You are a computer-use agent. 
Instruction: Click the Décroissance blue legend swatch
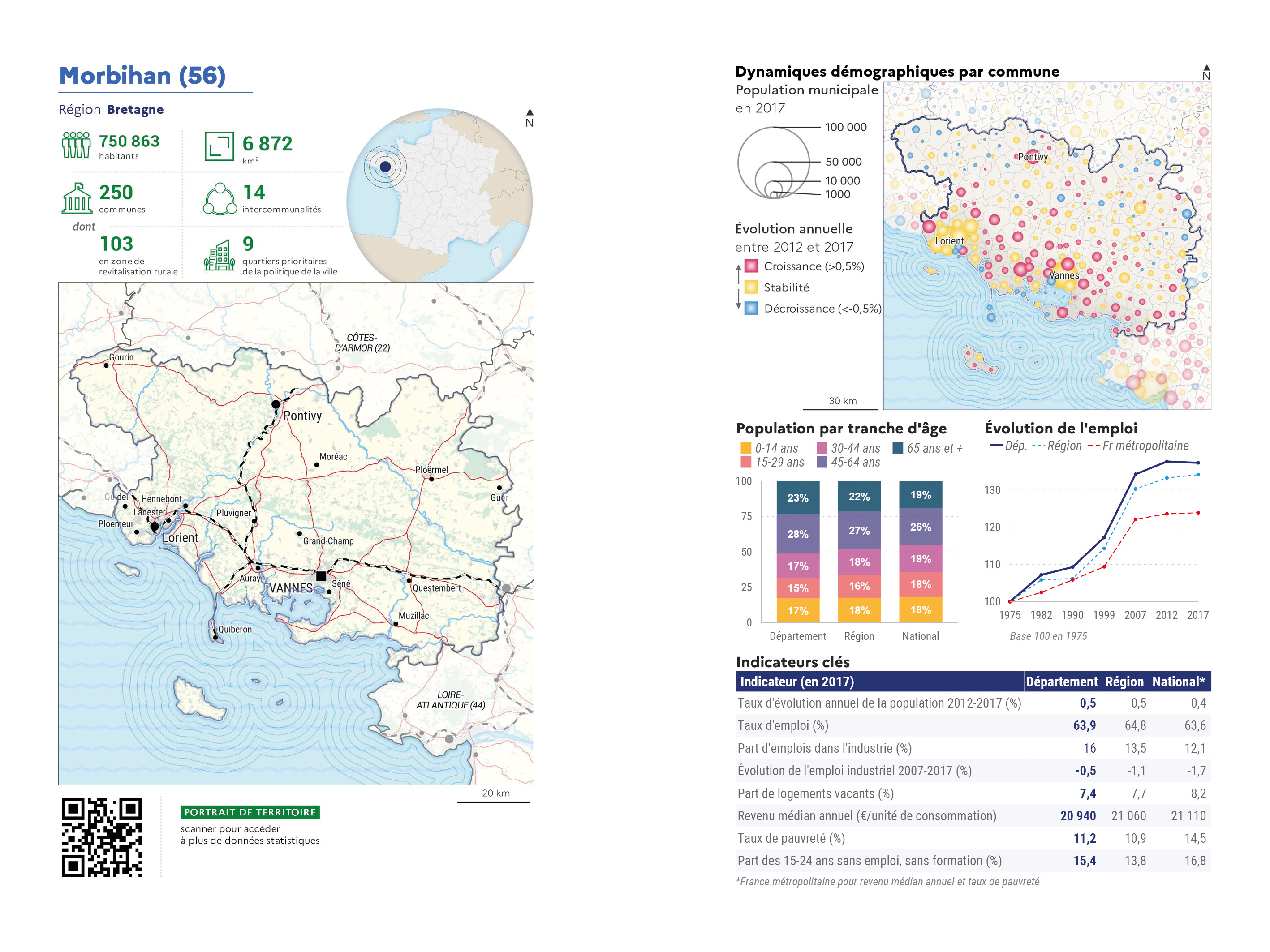pos(751,309)
